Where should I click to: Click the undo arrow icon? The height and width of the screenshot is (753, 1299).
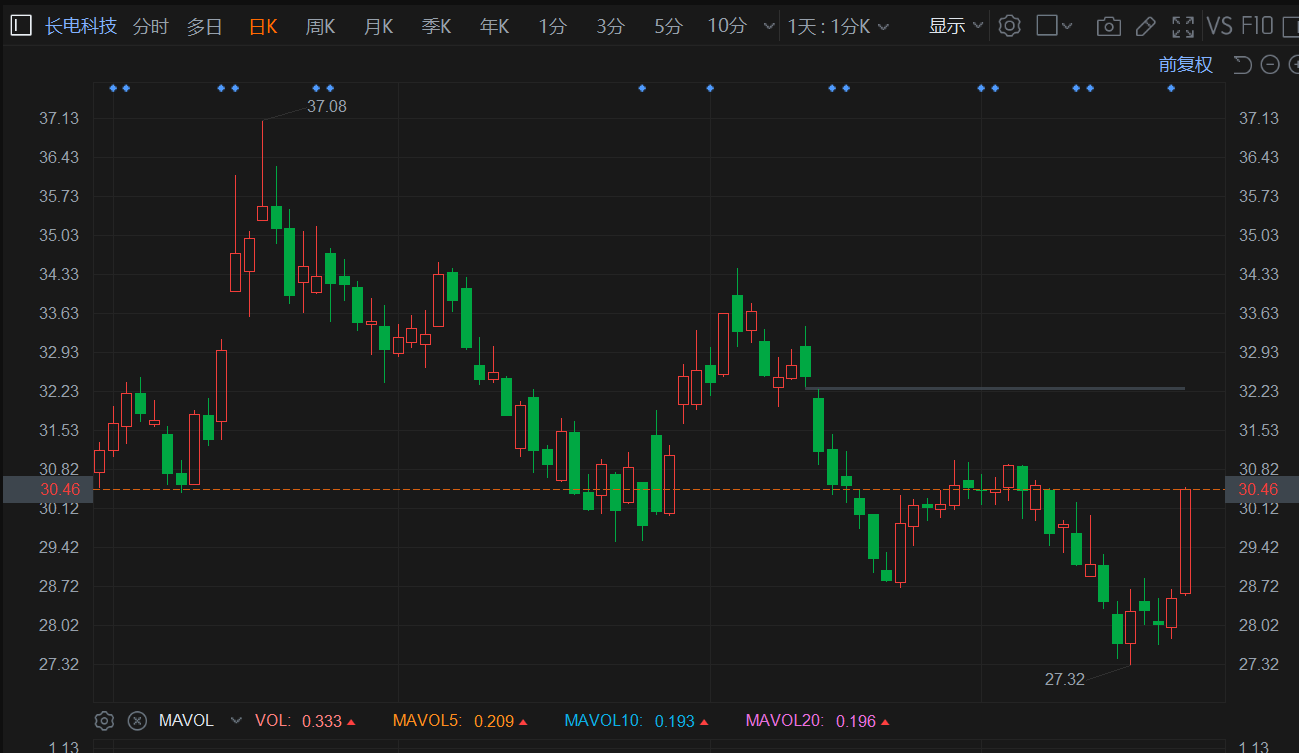1242,65
